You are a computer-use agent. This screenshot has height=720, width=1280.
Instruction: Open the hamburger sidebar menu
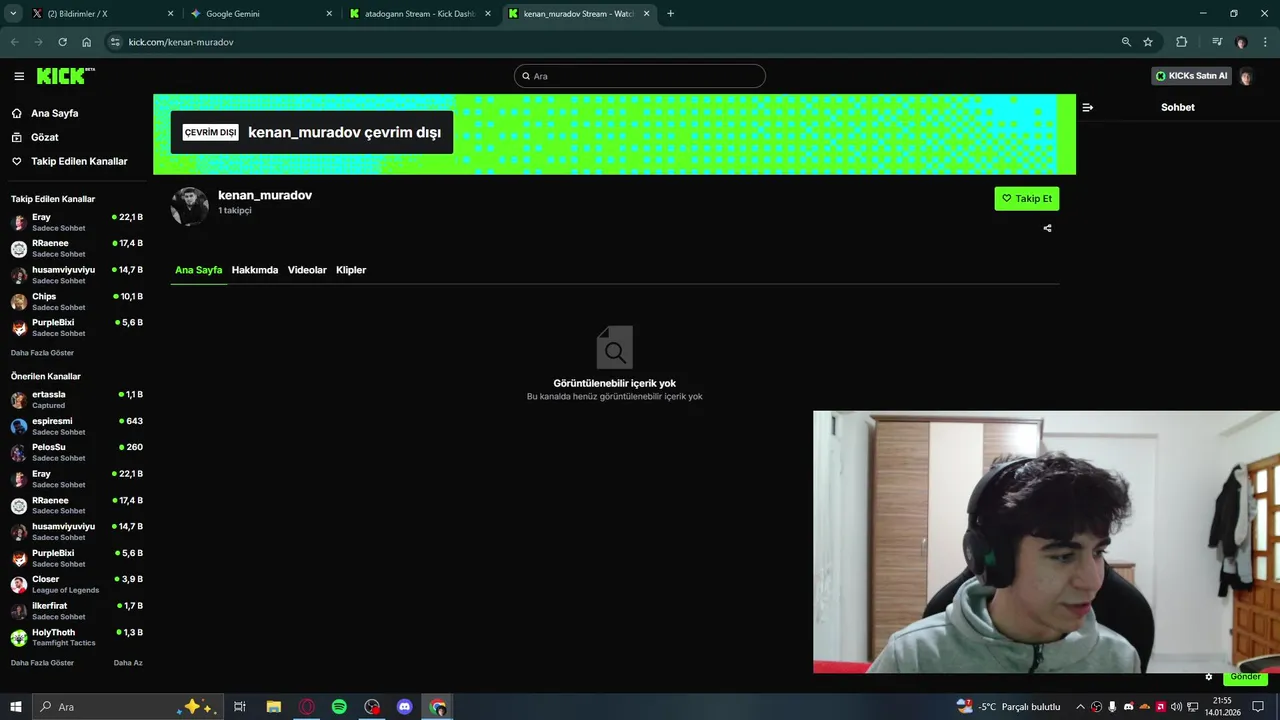click(19, 76)
